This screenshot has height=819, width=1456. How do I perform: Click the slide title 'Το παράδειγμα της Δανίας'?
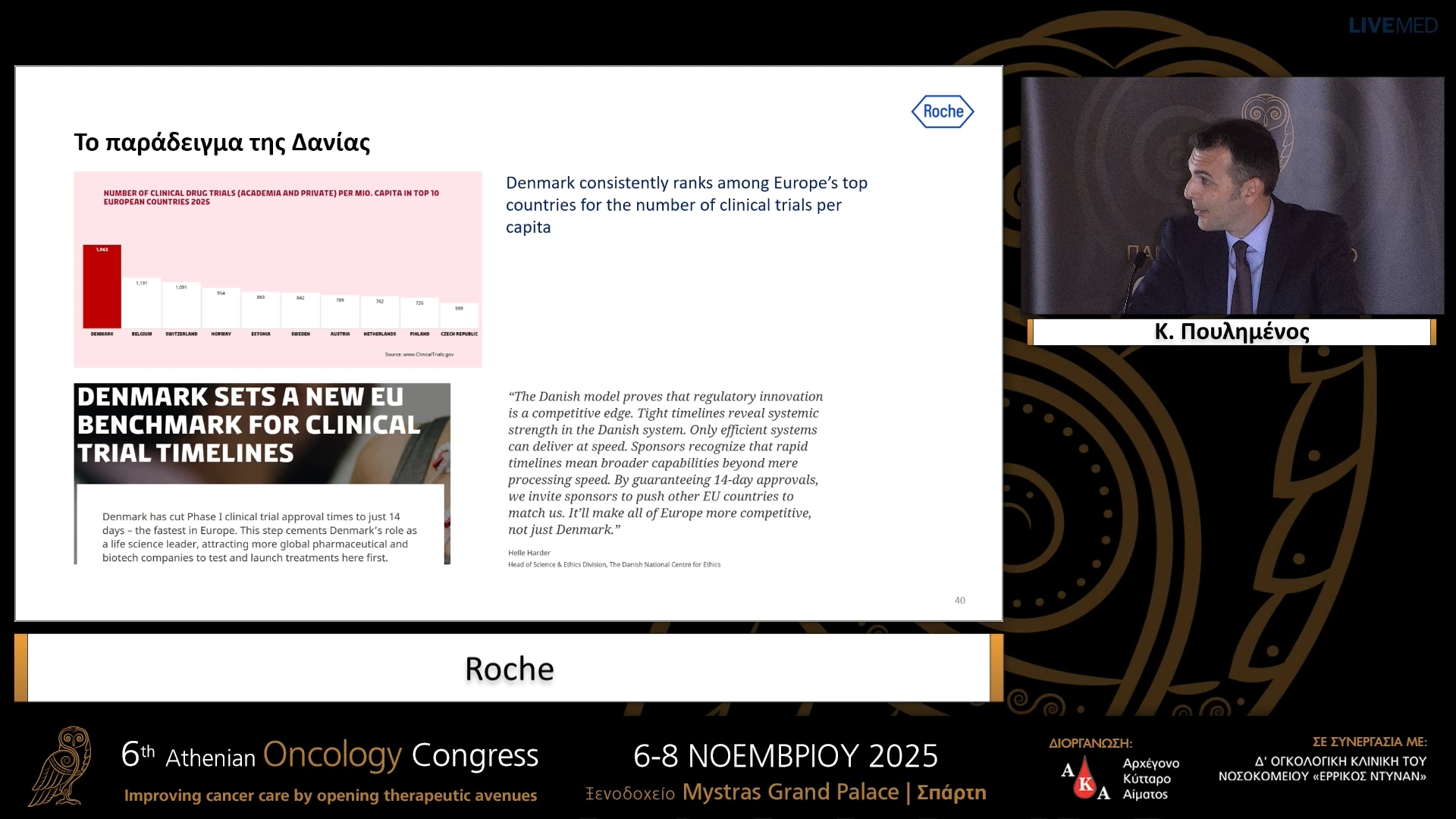pyautogui.click(x=221, y=143)
